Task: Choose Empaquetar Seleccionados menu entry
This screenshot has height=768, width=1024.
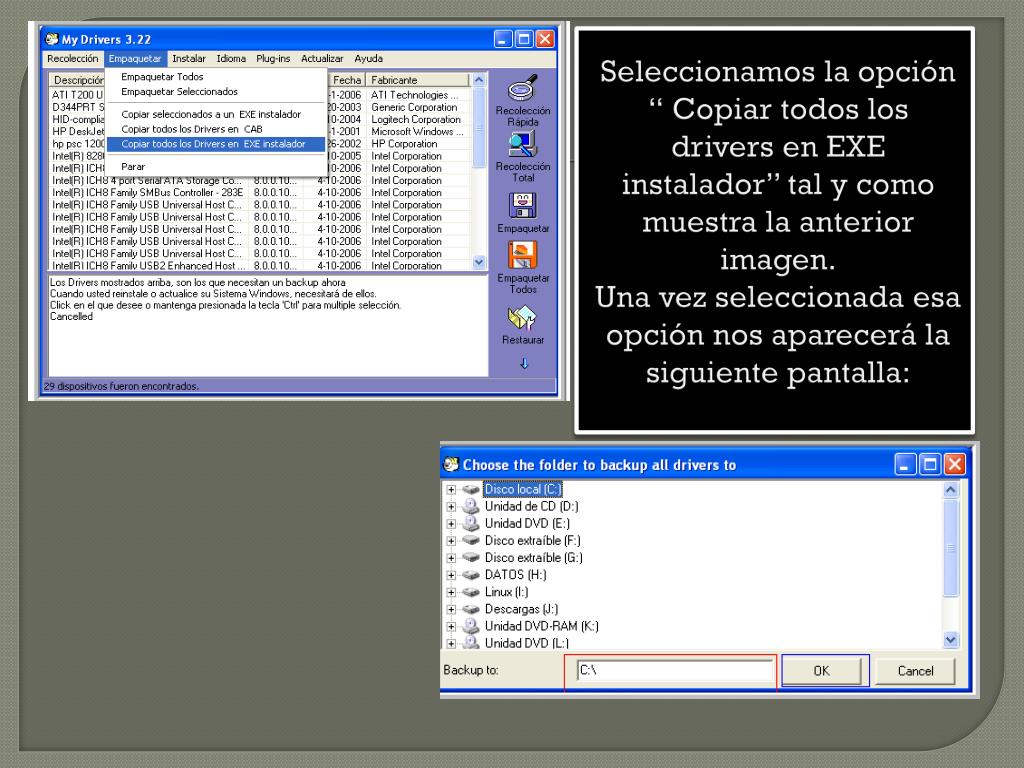Action: (x=216, y=91)
